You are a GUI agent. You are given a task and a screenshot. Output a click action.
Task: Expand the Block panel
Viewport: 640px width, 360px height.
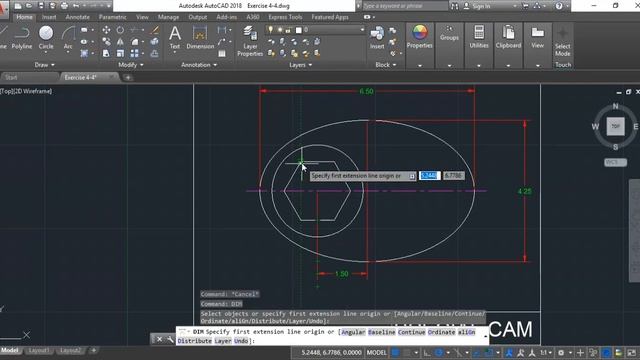click(x=386, y=65)
